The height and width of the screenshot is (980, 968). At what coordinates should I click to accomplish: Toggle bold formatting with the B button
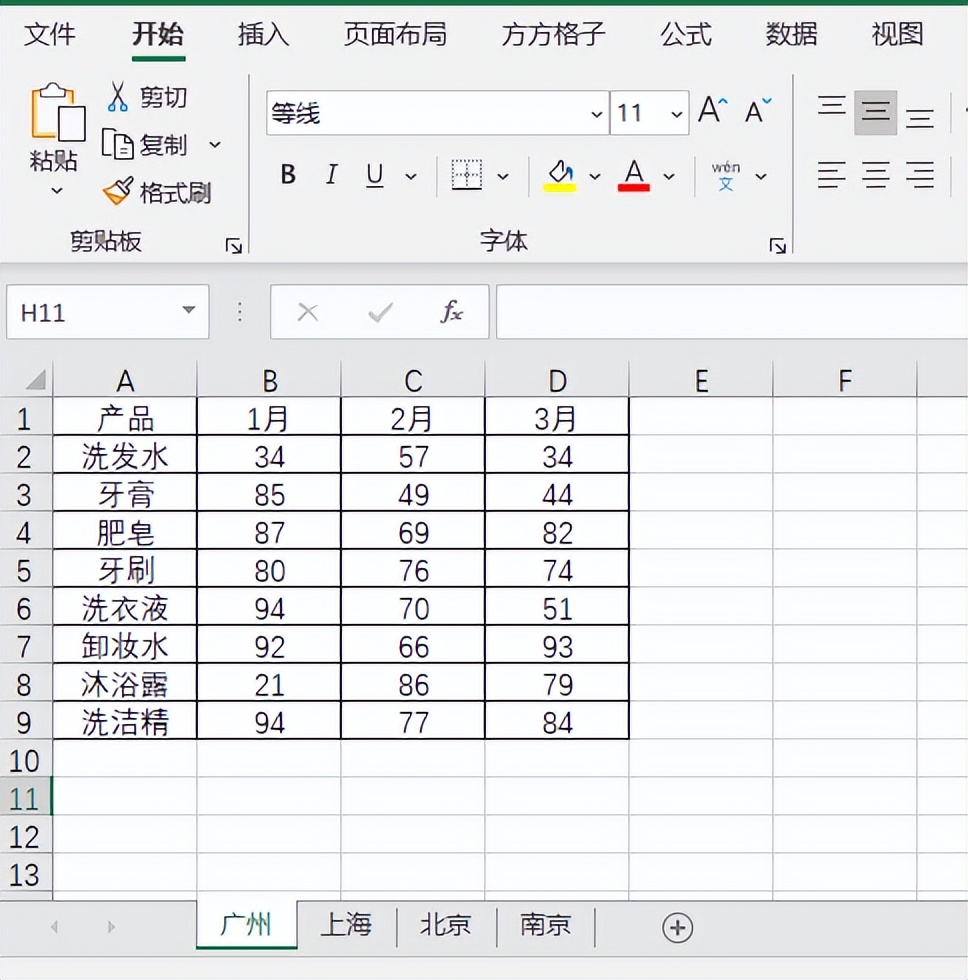coord(287,175)
